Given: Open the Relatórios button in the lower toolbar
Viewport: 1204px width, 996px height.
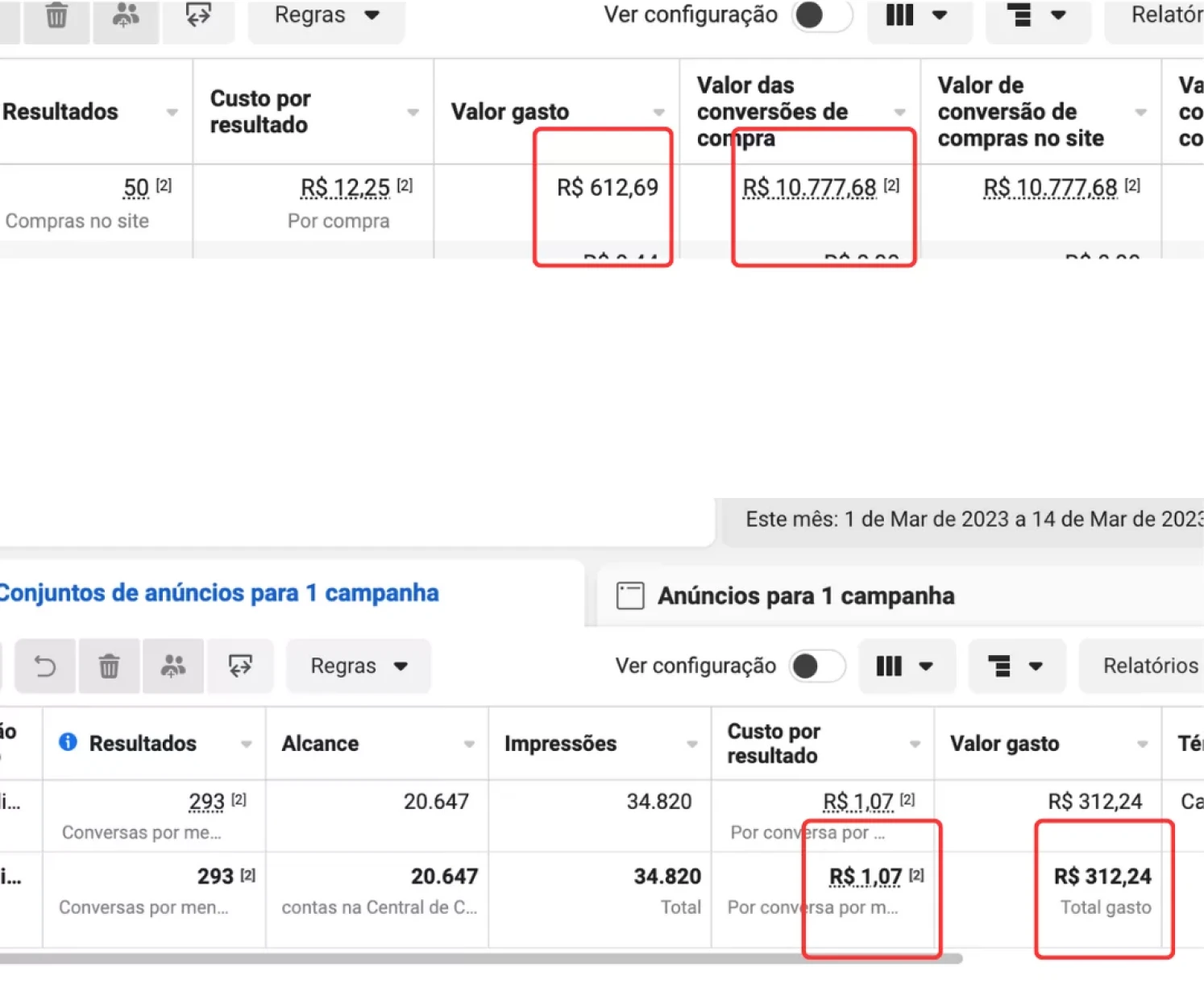Looking at the screenshot, I should click(1141, 666).
